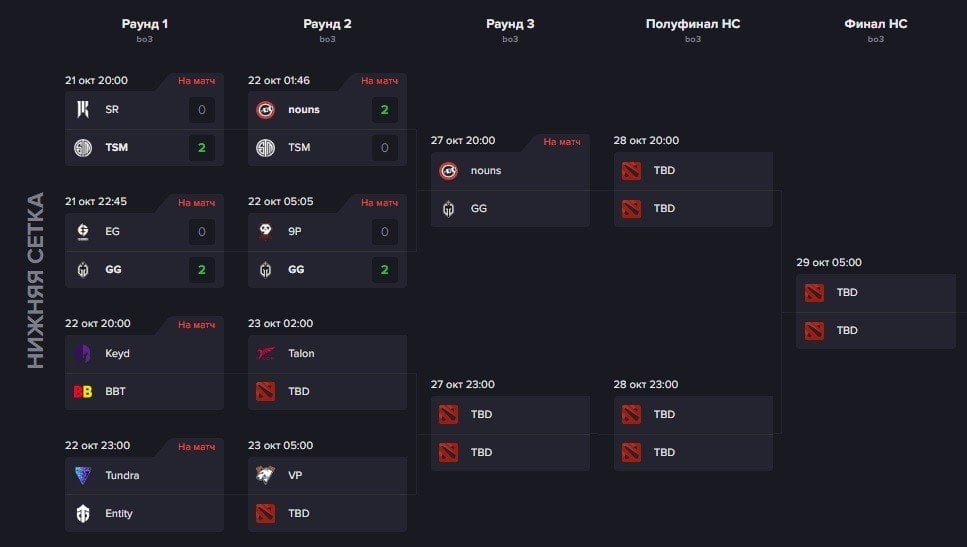Select the Tundra team logo
The width and height of the screenshot is (967, 547).
coord(83,475)
